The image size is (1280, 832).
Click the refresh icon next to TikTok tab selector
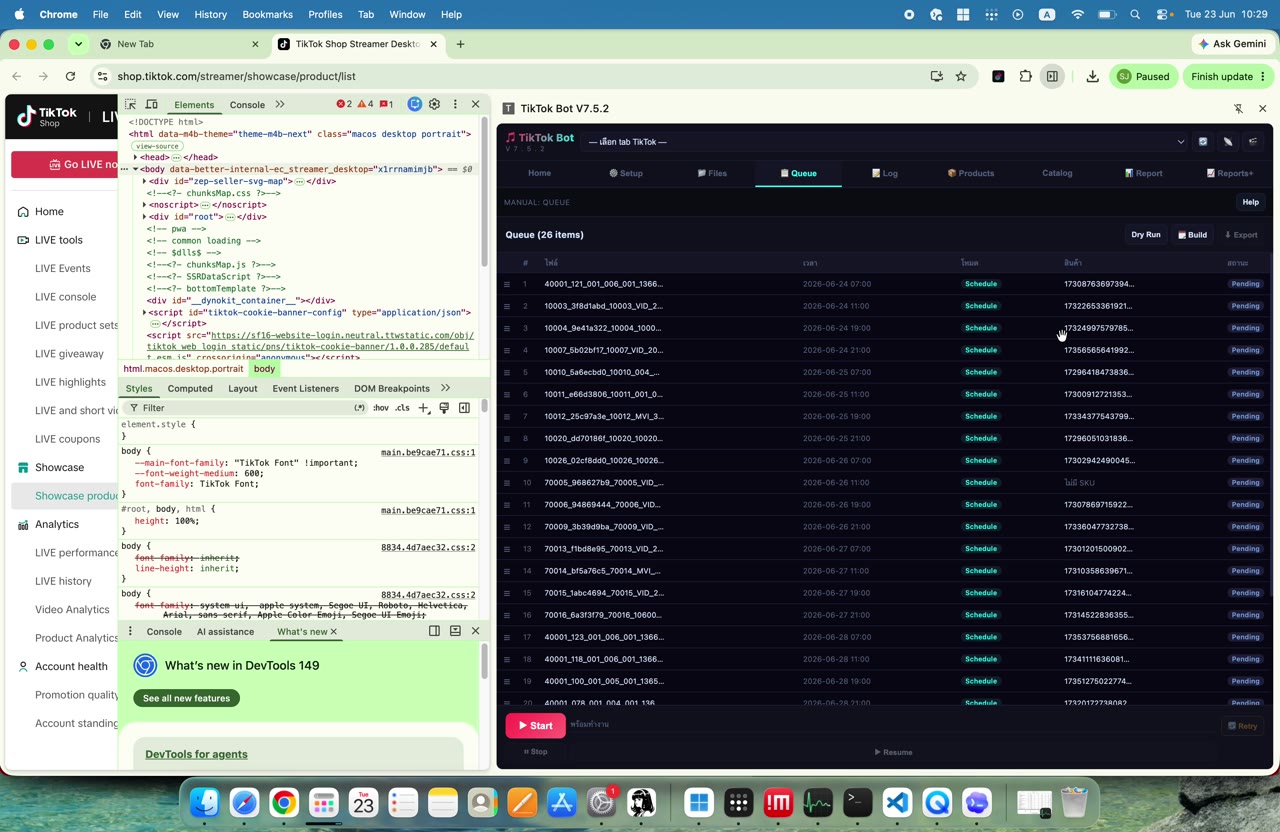(x=1203, y=142)
